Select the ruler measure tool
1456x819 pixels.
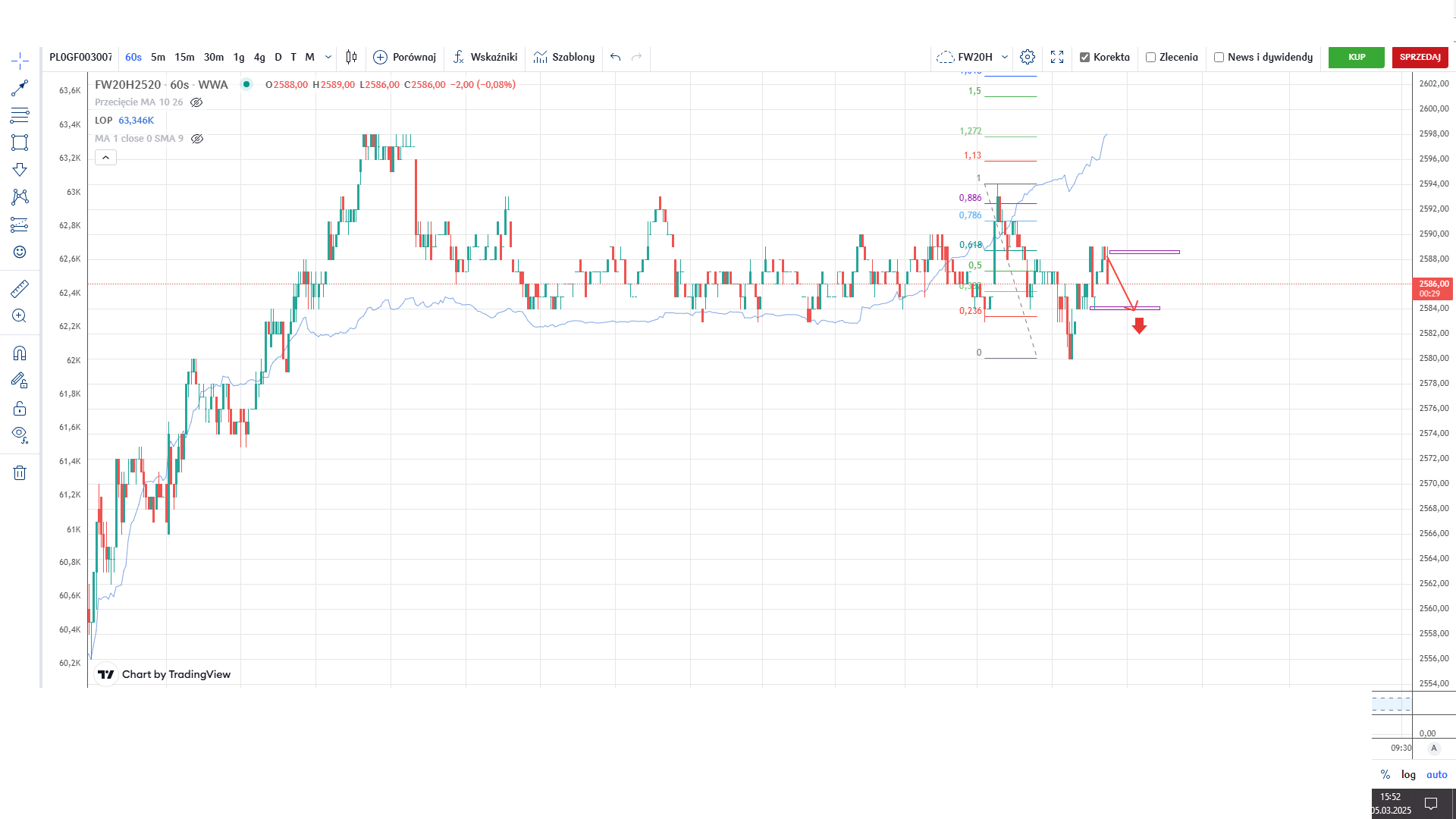tap(20, 288)
